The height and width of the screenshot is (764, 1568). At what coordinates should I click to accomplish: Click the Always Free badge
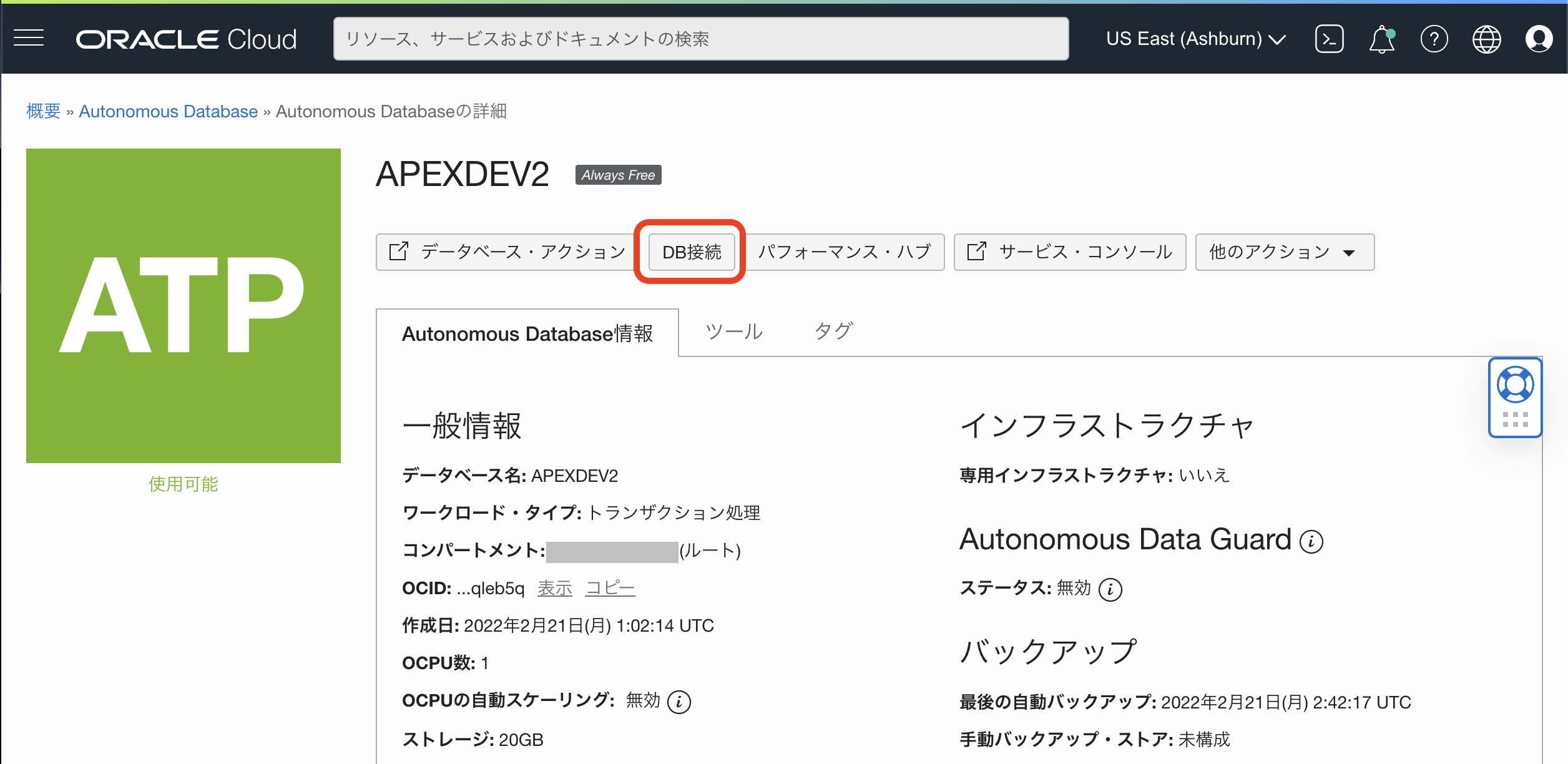618,175
